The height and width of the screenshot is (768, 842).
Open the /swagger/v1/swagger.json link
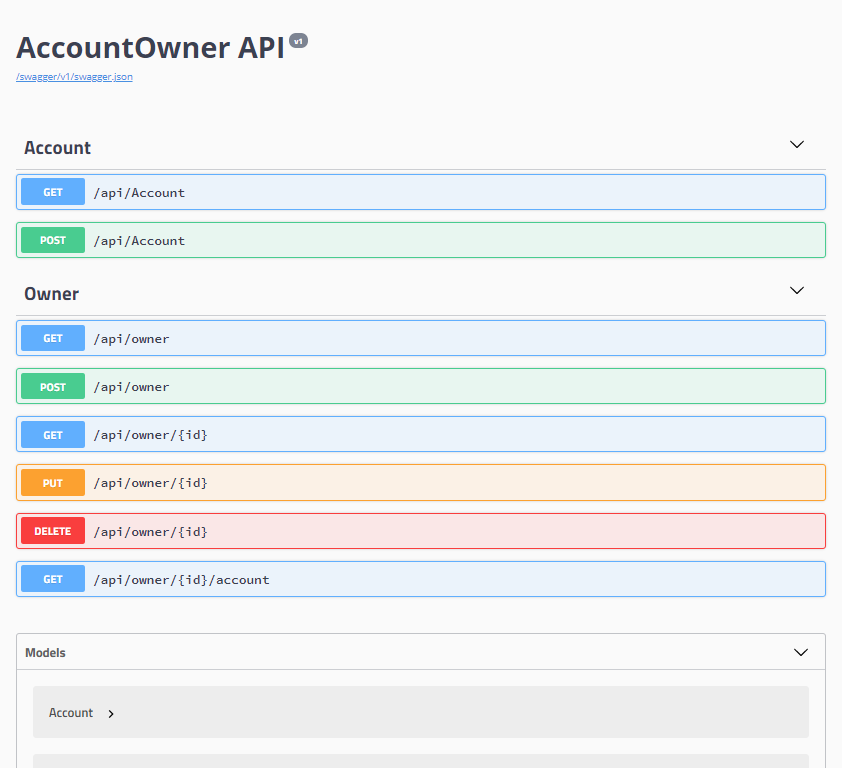[74, 77]
